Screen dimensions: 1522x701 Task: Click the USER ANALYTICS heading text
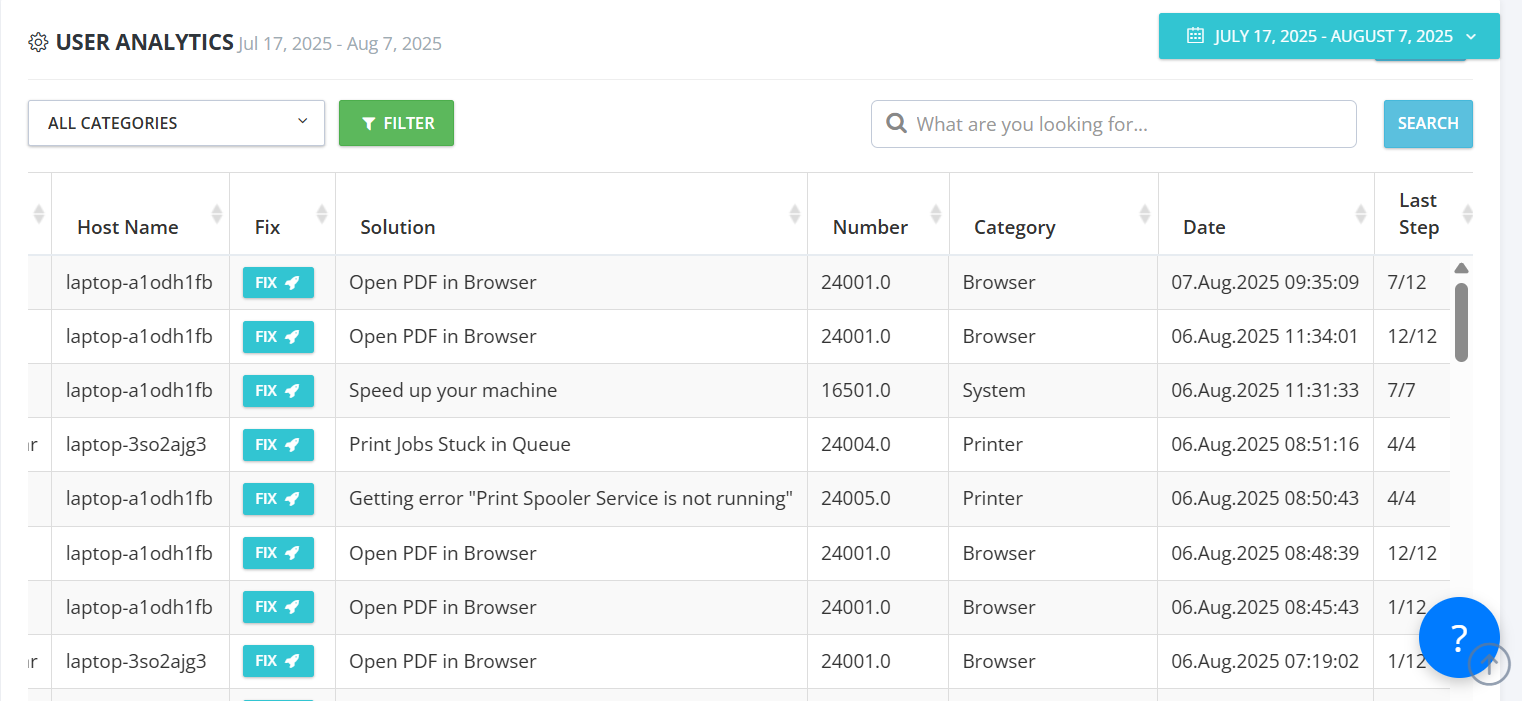[x=145, y=42]
